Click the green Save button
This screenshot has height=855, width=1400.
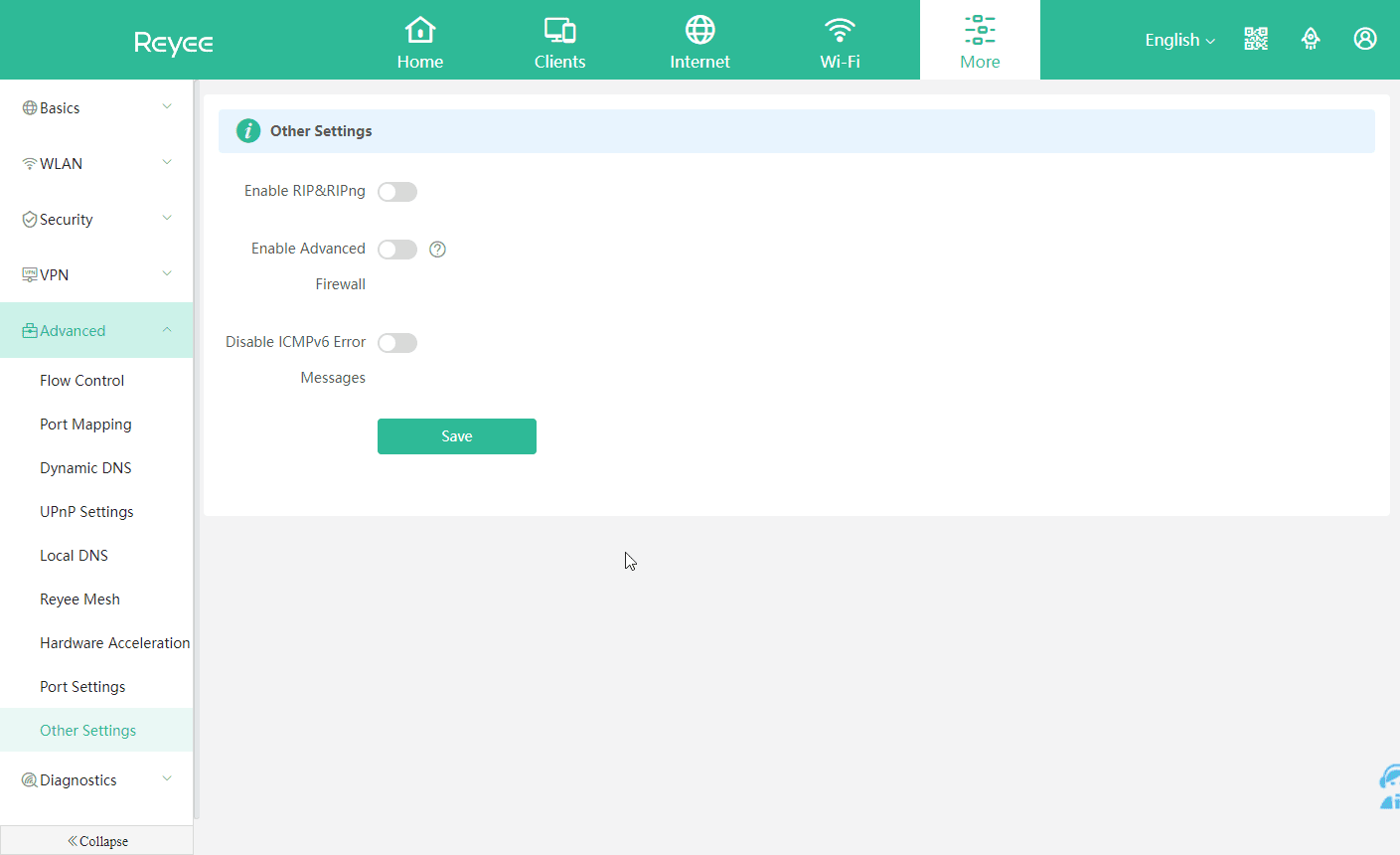coord(457,436)
